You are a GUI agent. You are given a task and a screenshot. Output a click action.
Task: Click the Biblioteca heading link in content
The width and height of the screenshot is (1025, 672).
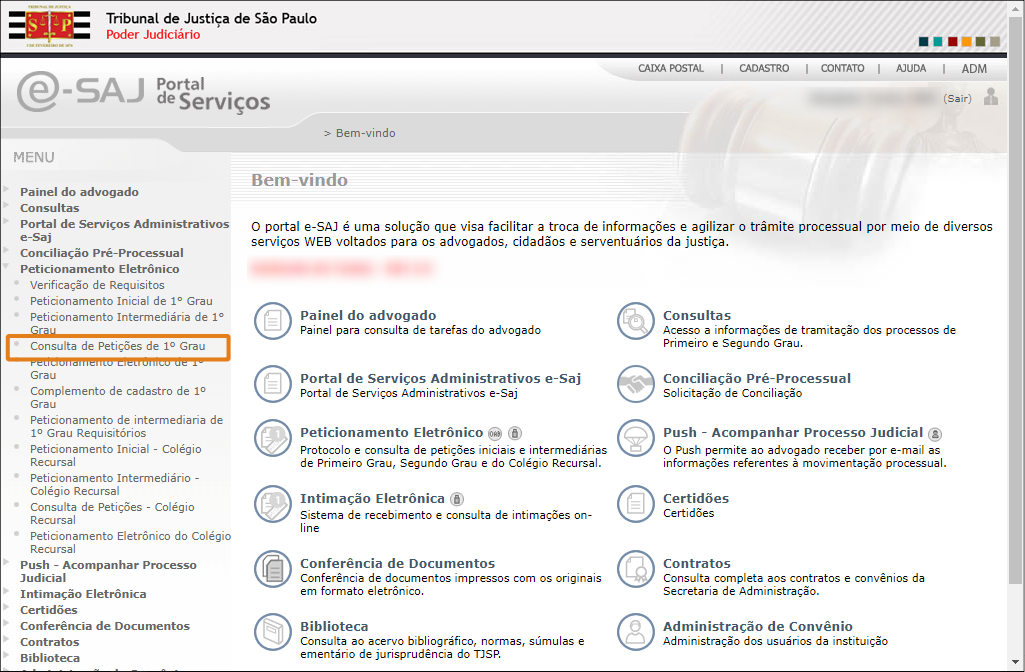334,626
